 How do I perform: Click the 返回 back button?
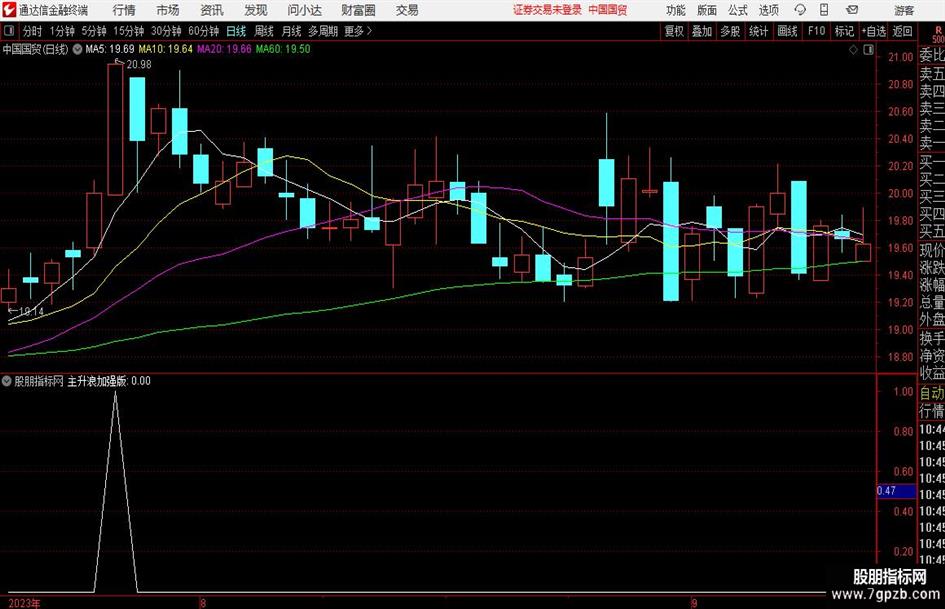902,31
